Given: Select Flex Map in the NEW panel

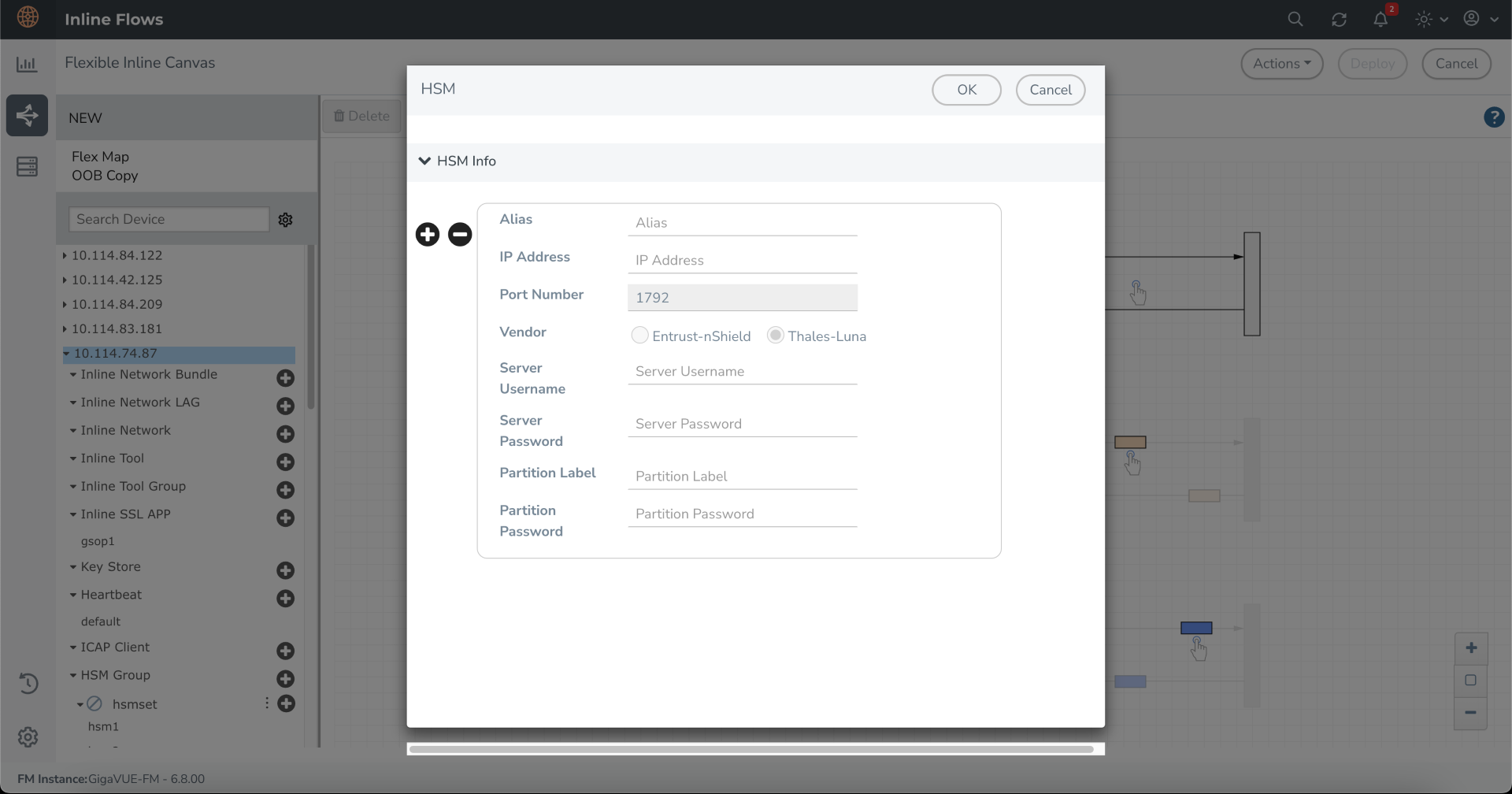Looking at the screenshot, I should [x=100, y=157].
